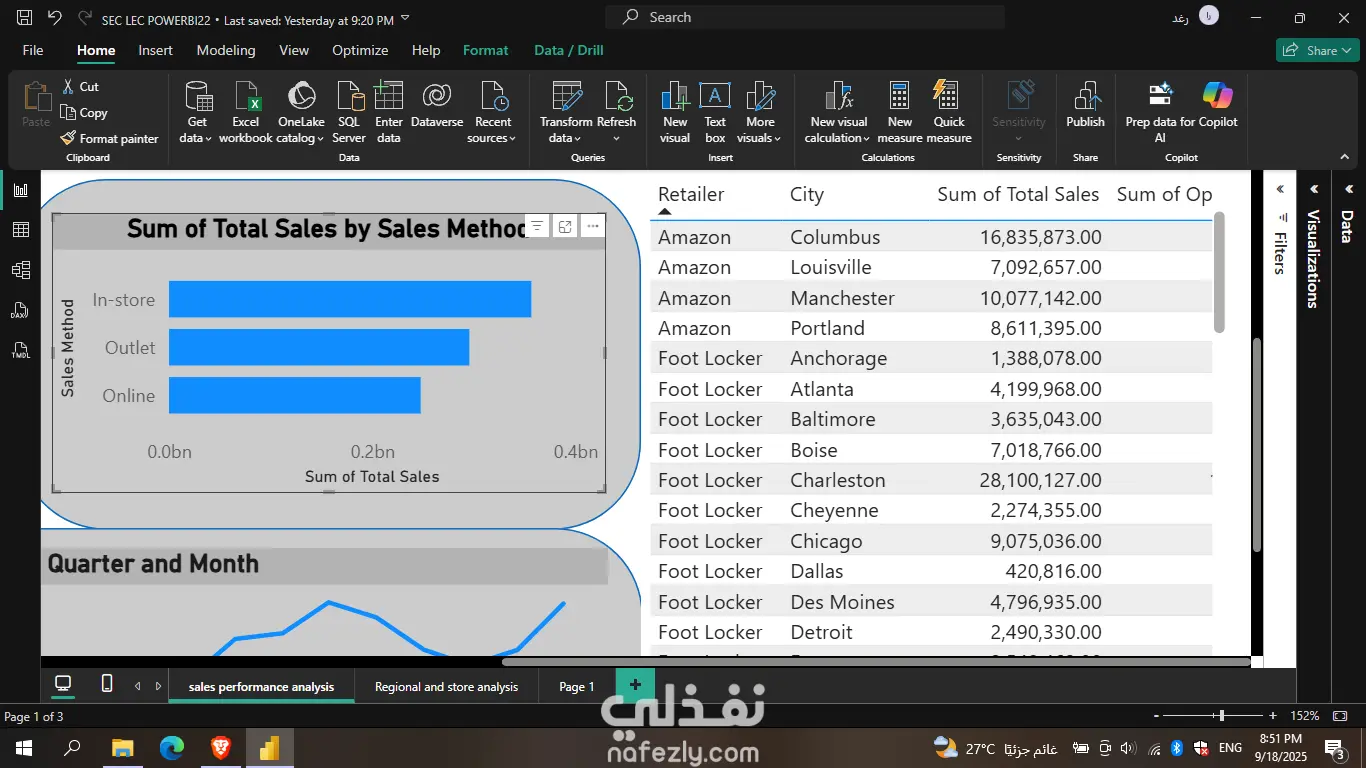Expand the Data pane
This screenshot has width=1366, height=768.
[1348, 189]
